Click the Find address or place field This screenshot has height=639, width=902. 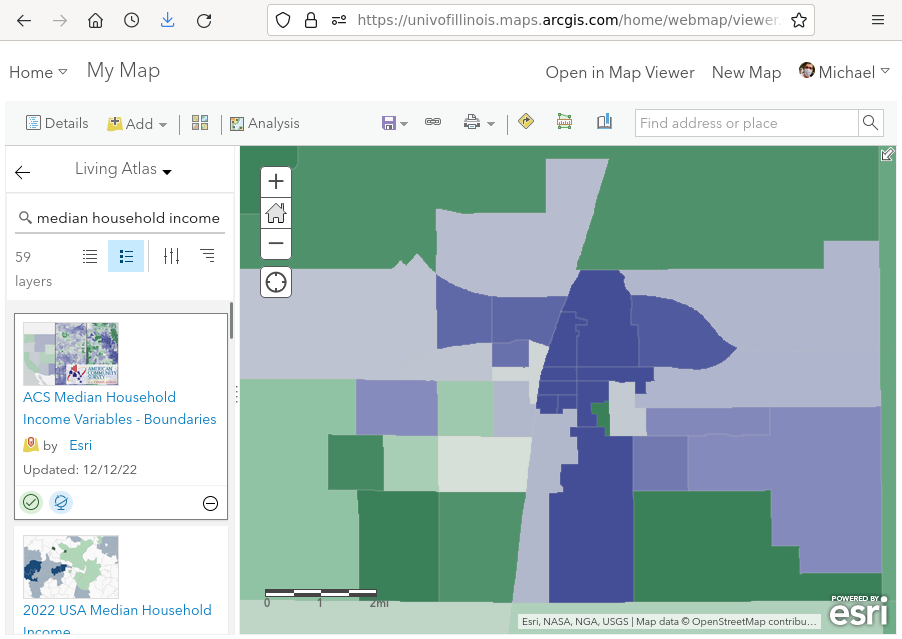[746, 123]
